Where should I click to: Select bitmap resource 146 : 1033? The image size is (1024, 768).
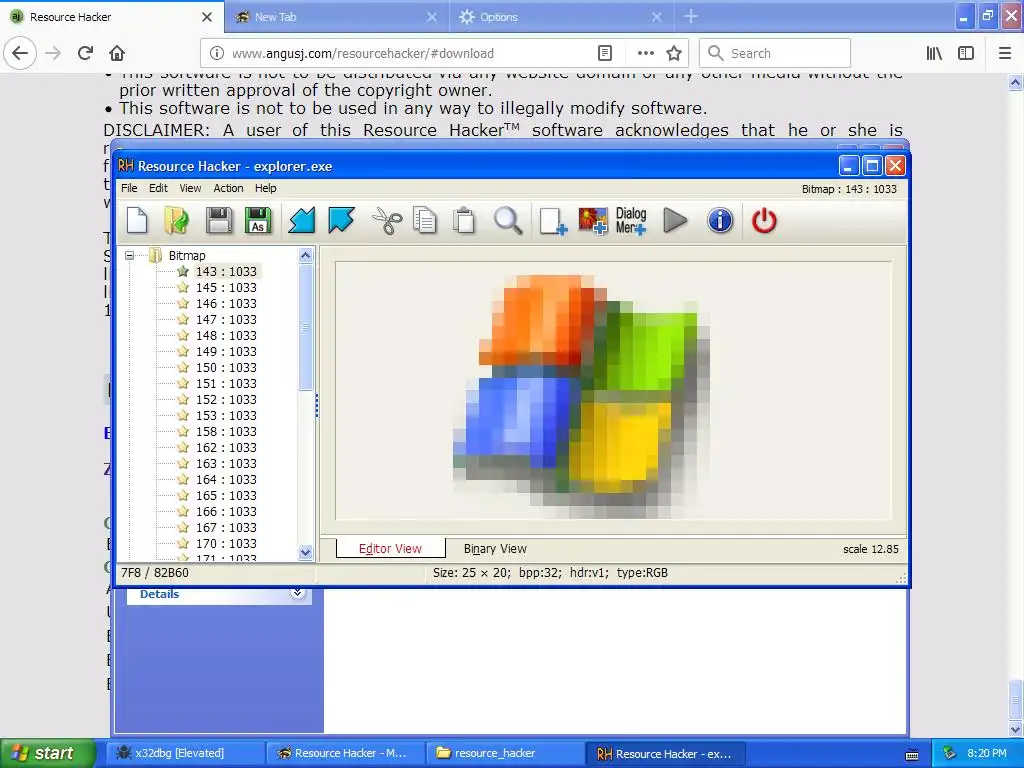(226, 304)
